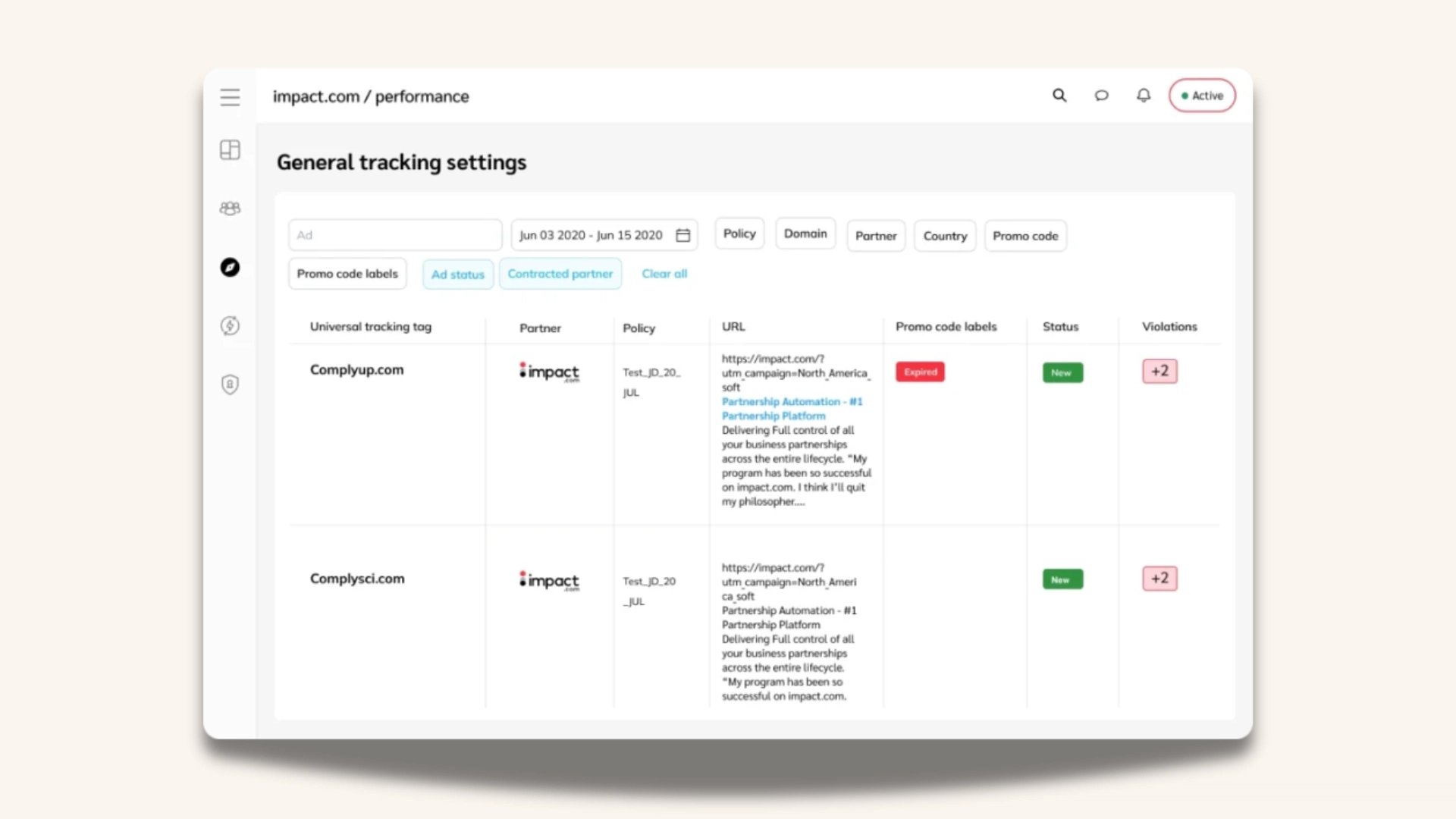Click the Test_JD_20_ JUL policy in Complyup.com row

click(651, 382)
